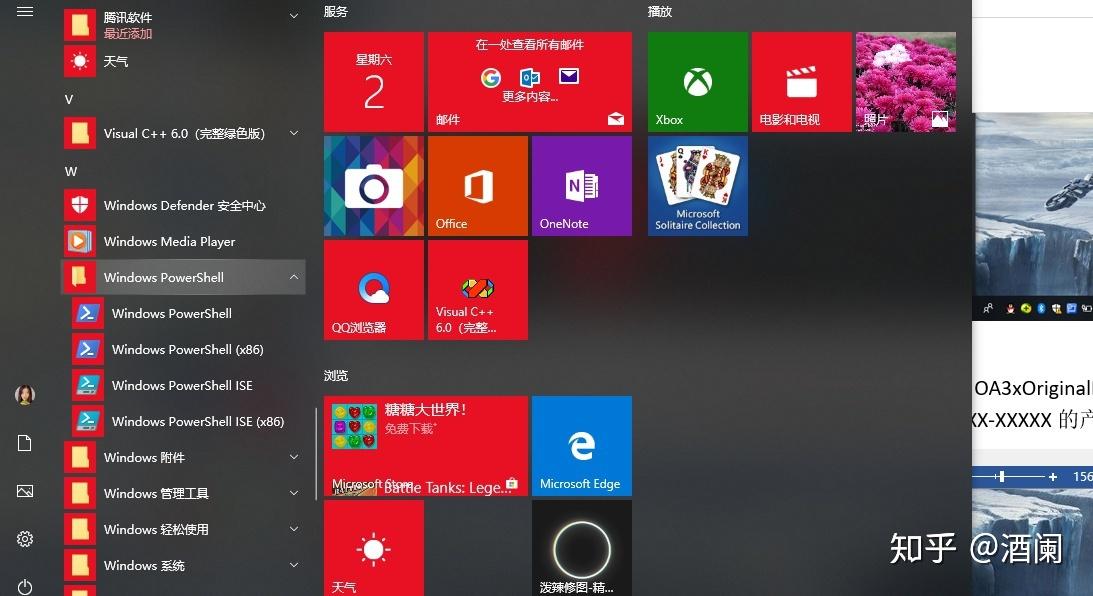Open the Camera tile

pos(374,185)
